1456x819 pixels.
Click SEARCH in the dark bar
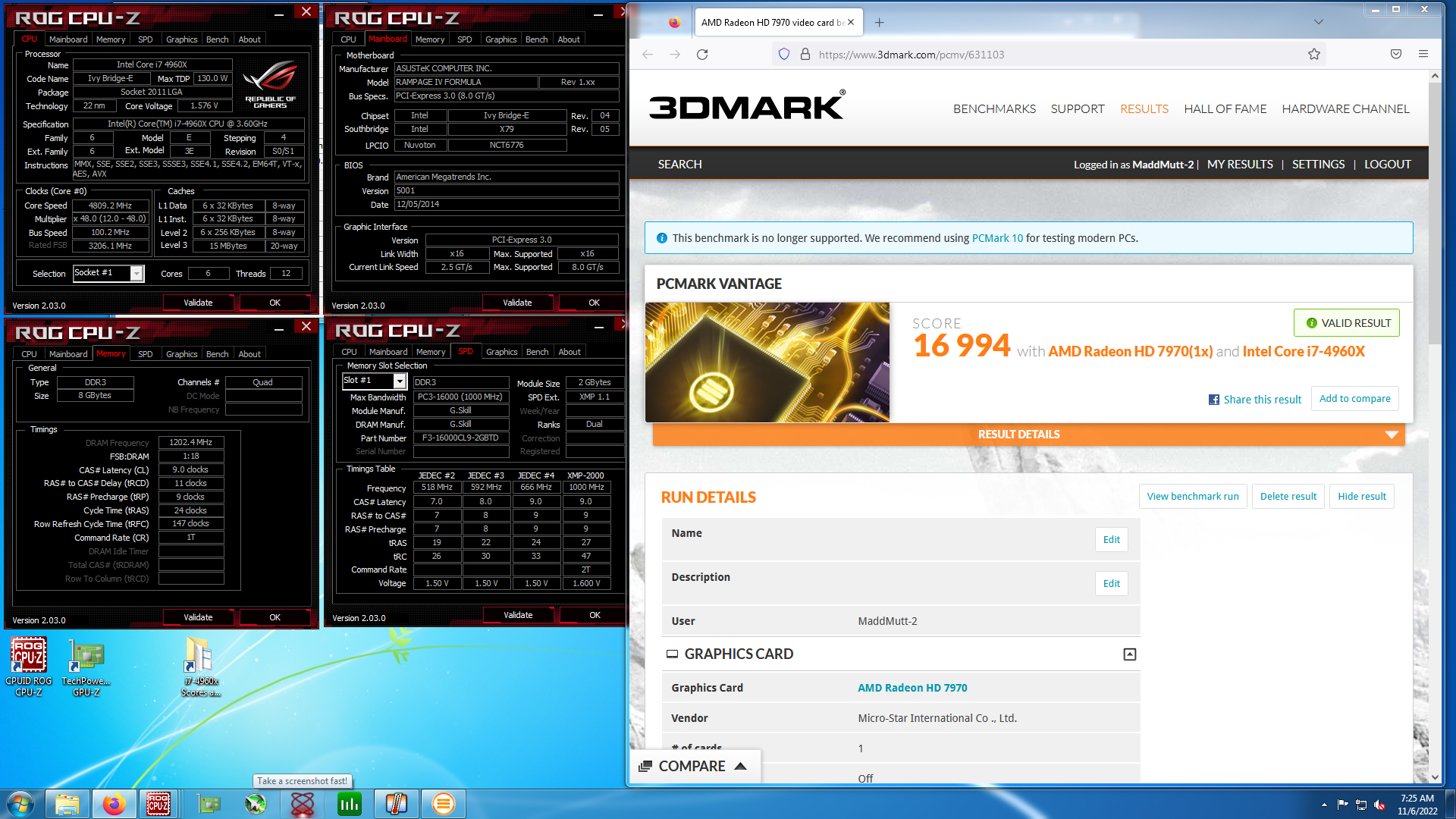click(679, 165)
